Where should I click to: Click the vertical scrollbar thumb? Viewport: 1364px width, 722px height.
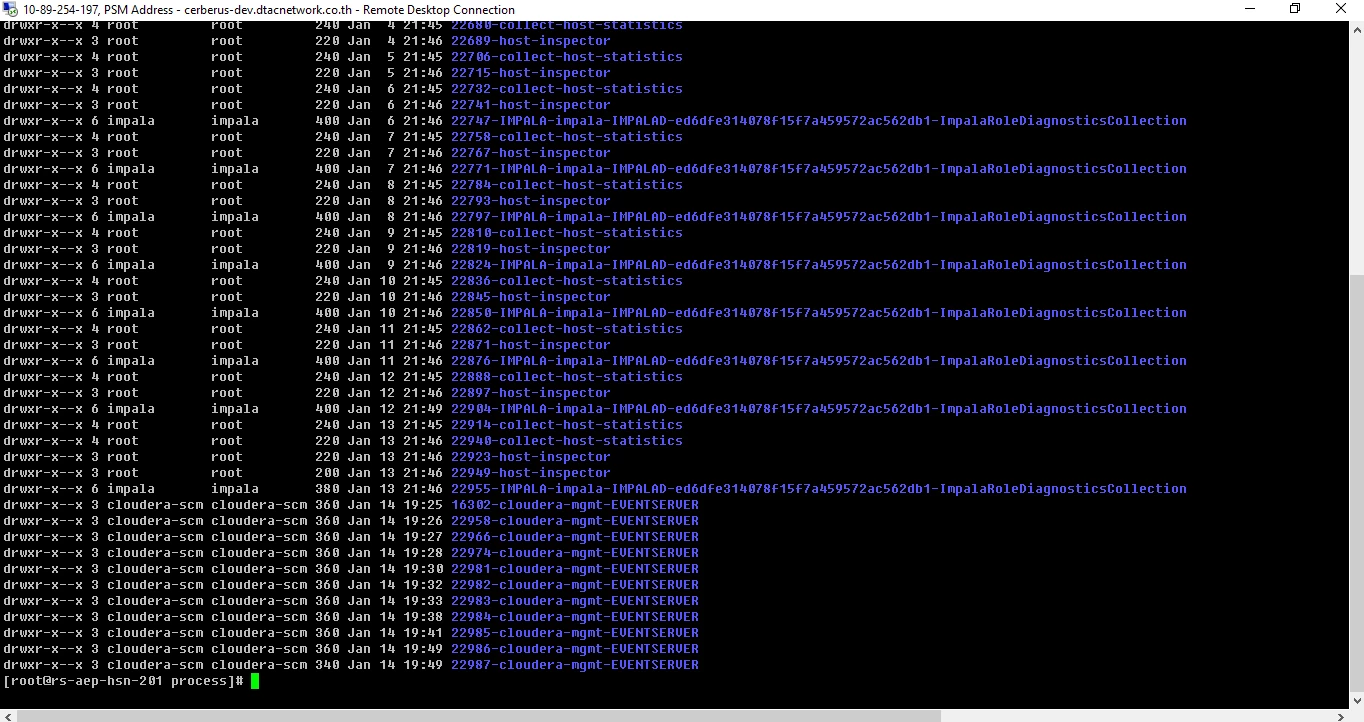pos(1356,482)
